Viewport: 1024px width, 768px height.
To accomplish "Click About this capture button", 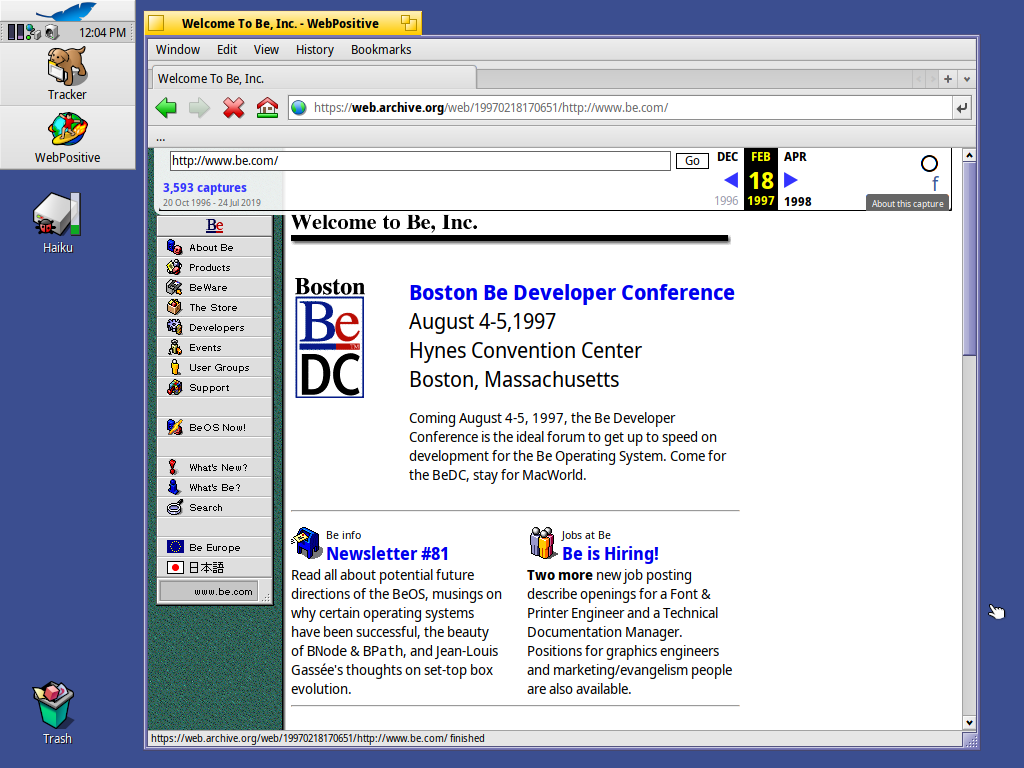I will coord(907,203).
